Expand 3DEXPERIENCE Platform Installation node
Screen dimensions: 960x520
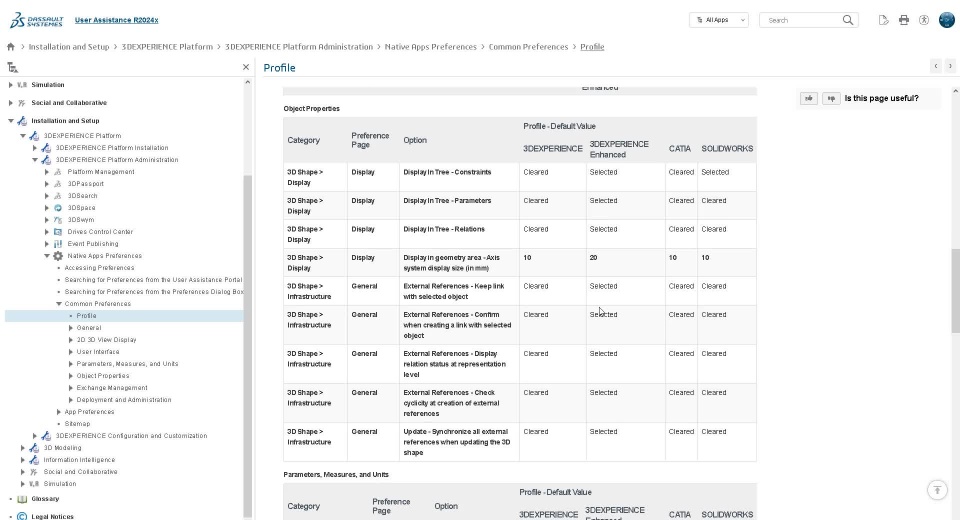[x=35, y=148]
